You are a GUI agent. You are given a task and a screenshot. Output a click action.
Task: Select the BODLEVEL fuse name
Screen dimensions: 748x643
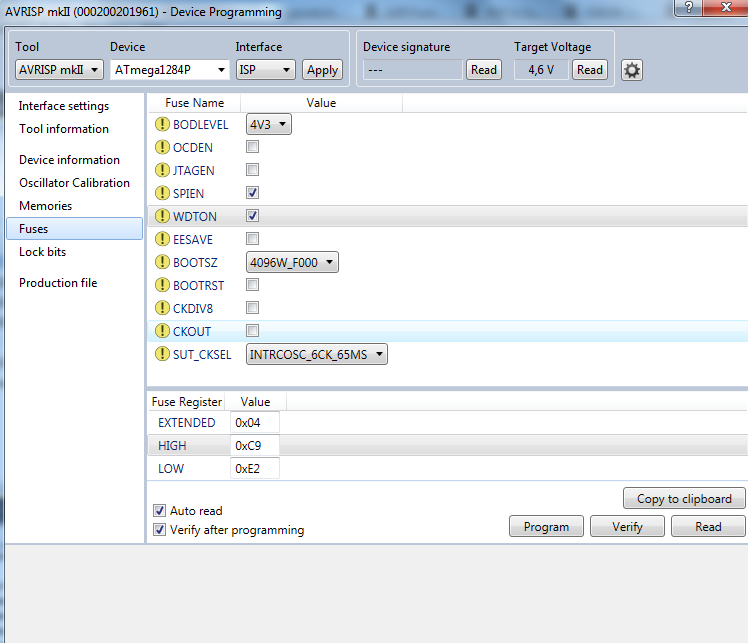pyautogui.click(x=200, y=124)
